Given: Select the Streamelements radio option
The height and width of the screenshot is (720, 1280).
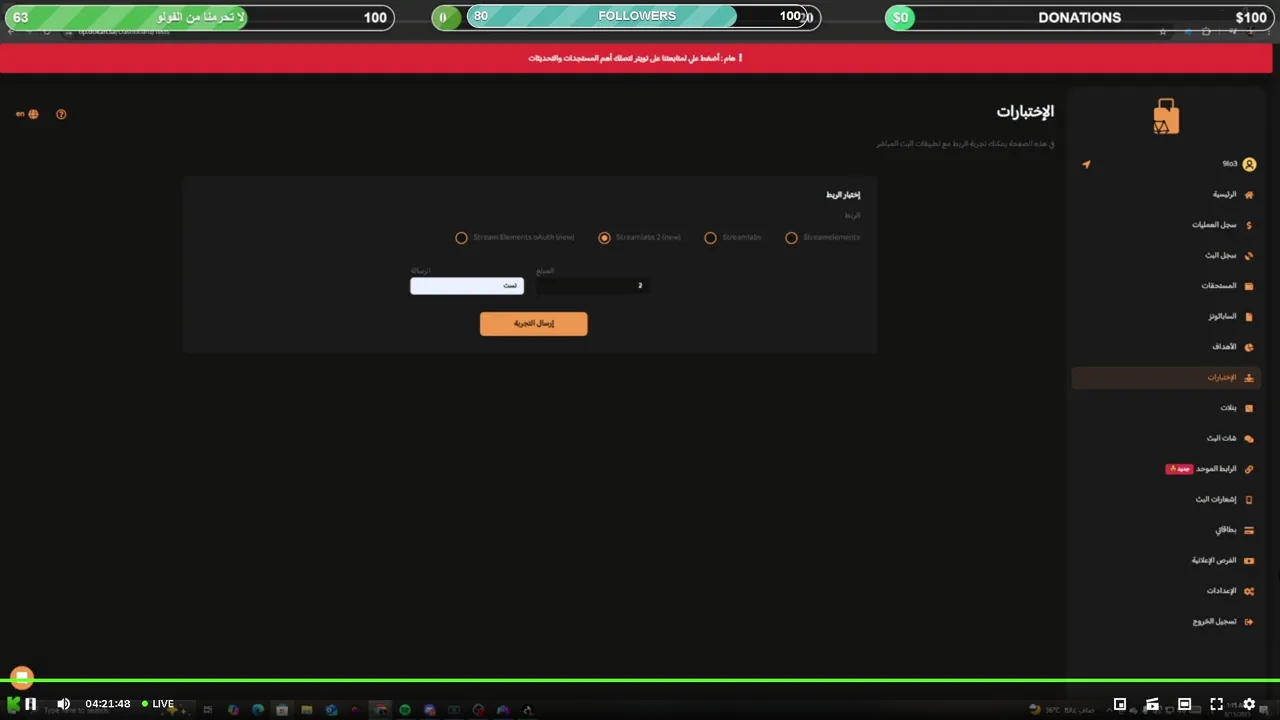Looking at the screenshot, I should click(x=792, y=238).
